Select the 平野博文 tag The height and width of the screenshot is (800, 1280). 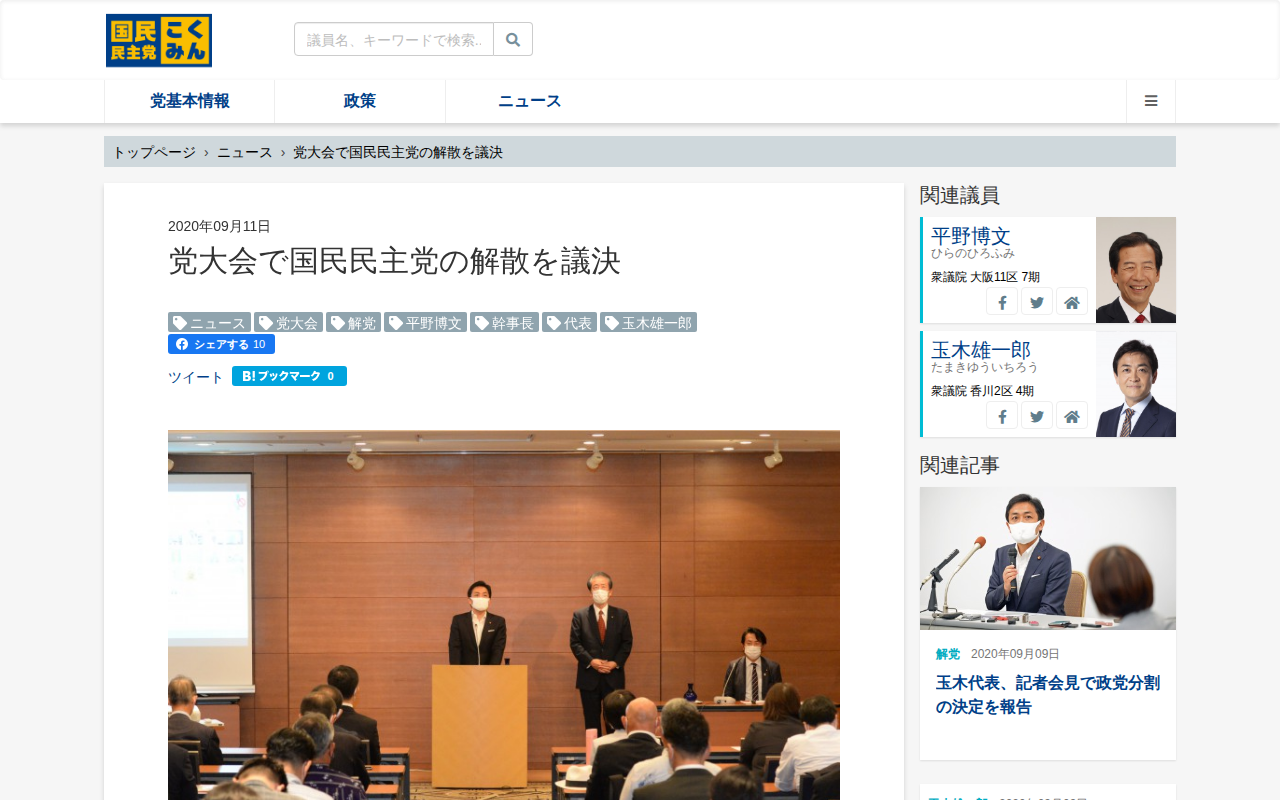pyautogui.click(x=425, y=323)
